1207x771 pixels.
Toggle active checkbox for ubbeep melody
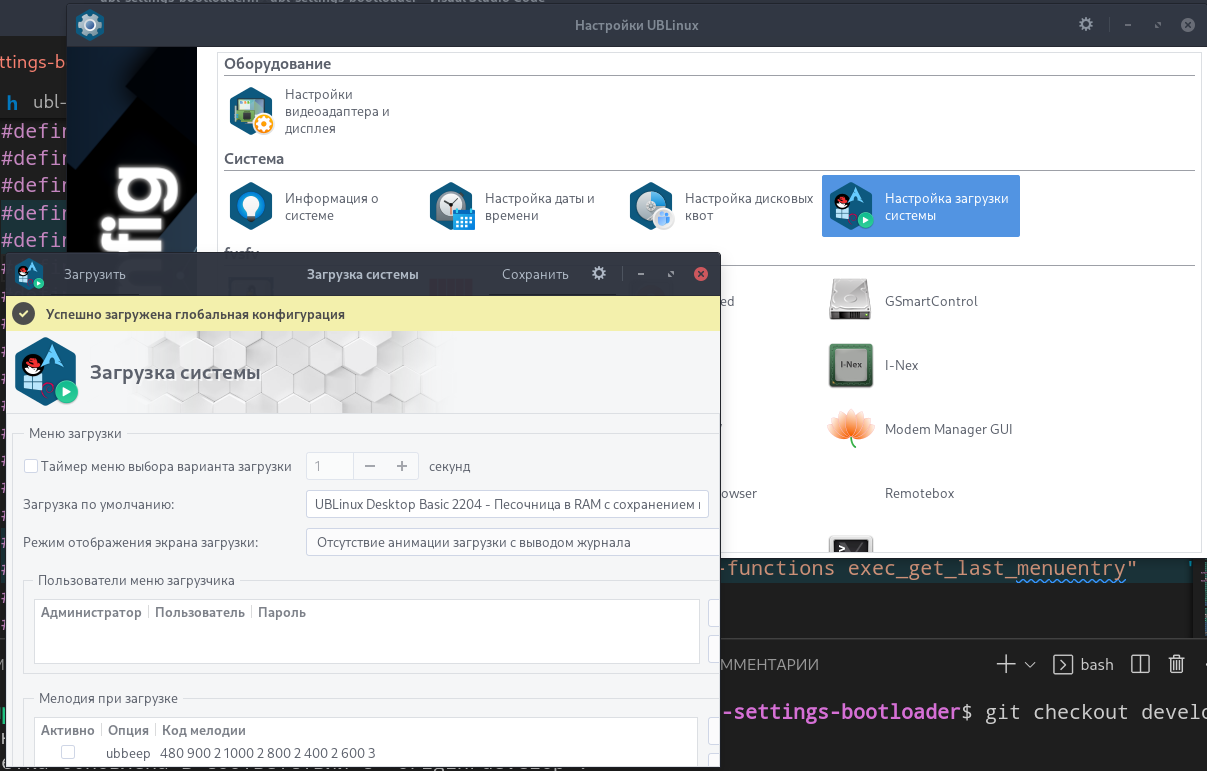click(x=68, y=752)
